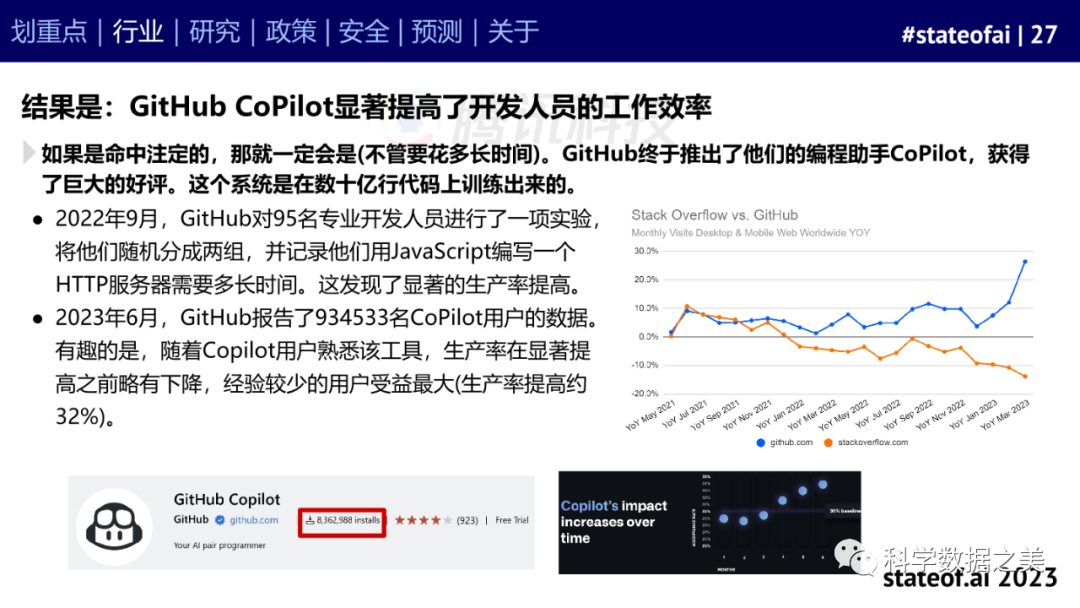Image resolution: width=1080 pixels, height=608 pixels.
Task: Click the Copilot's impact chart thumbnail
Action: 709,521
